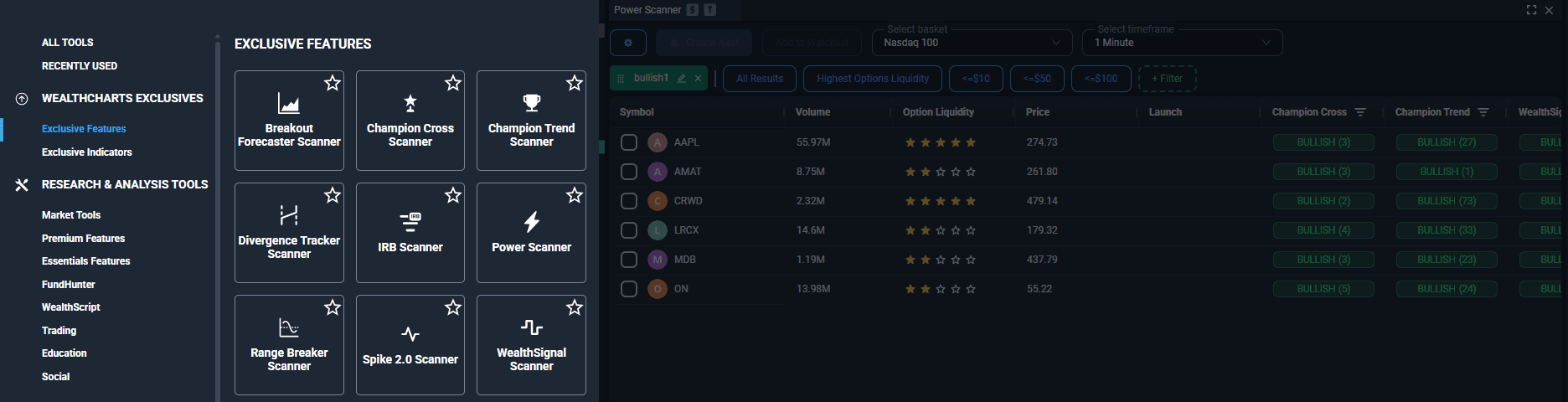Image resolution: width=1568 pixels, height=402 pixels.
Task: Select Exclusive Indicators in the sidebar
Action: click(x=87, y=152)
